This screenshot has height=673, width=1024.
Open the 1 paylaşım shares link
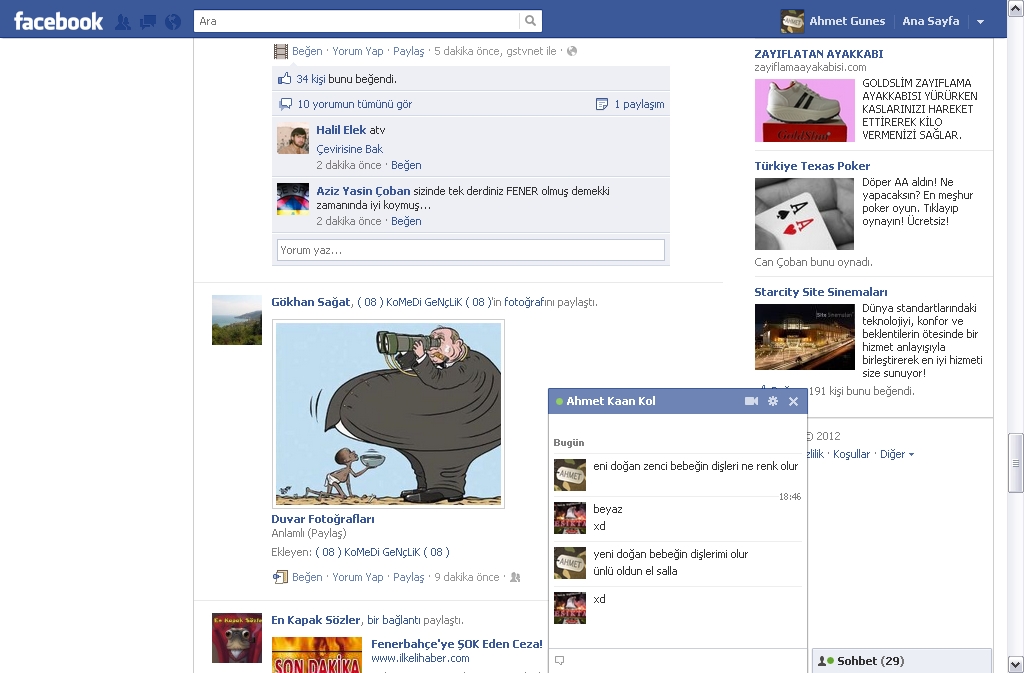(639, 104)
